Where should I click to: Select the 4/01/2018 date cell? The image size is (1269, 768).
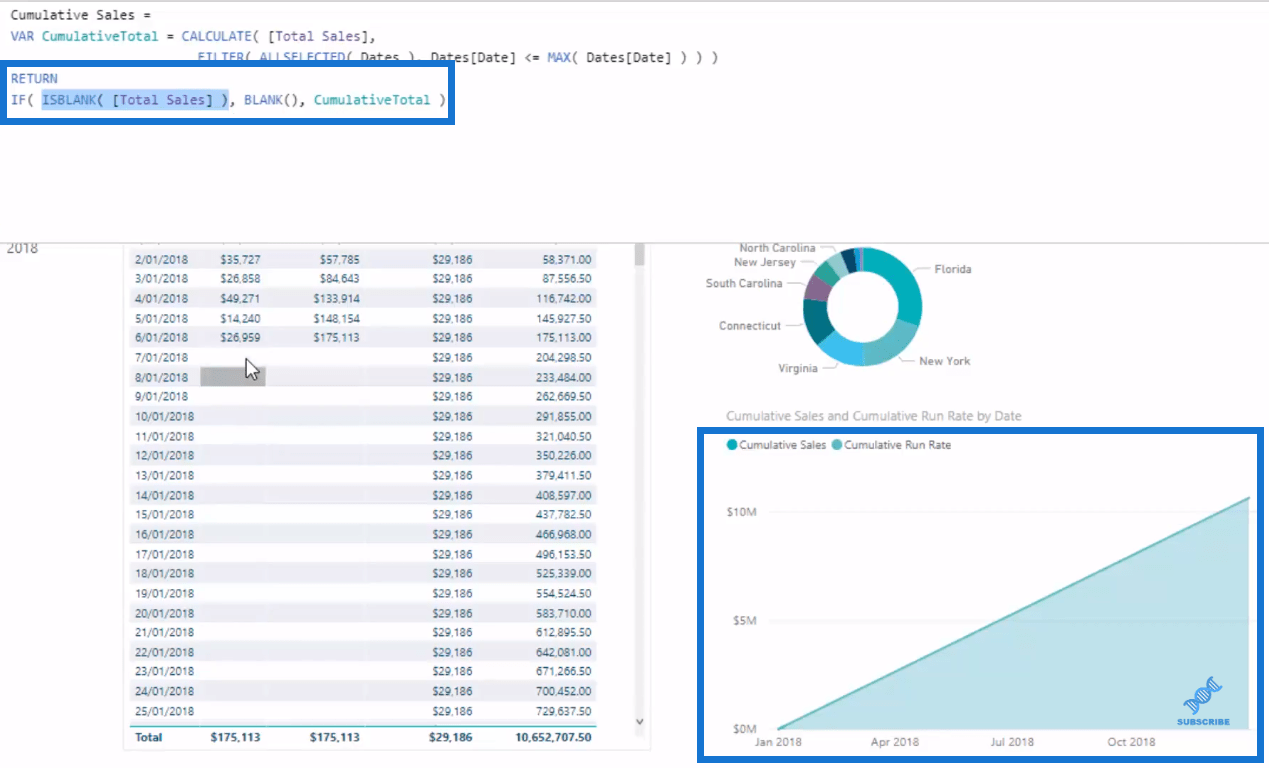[162, 298]
